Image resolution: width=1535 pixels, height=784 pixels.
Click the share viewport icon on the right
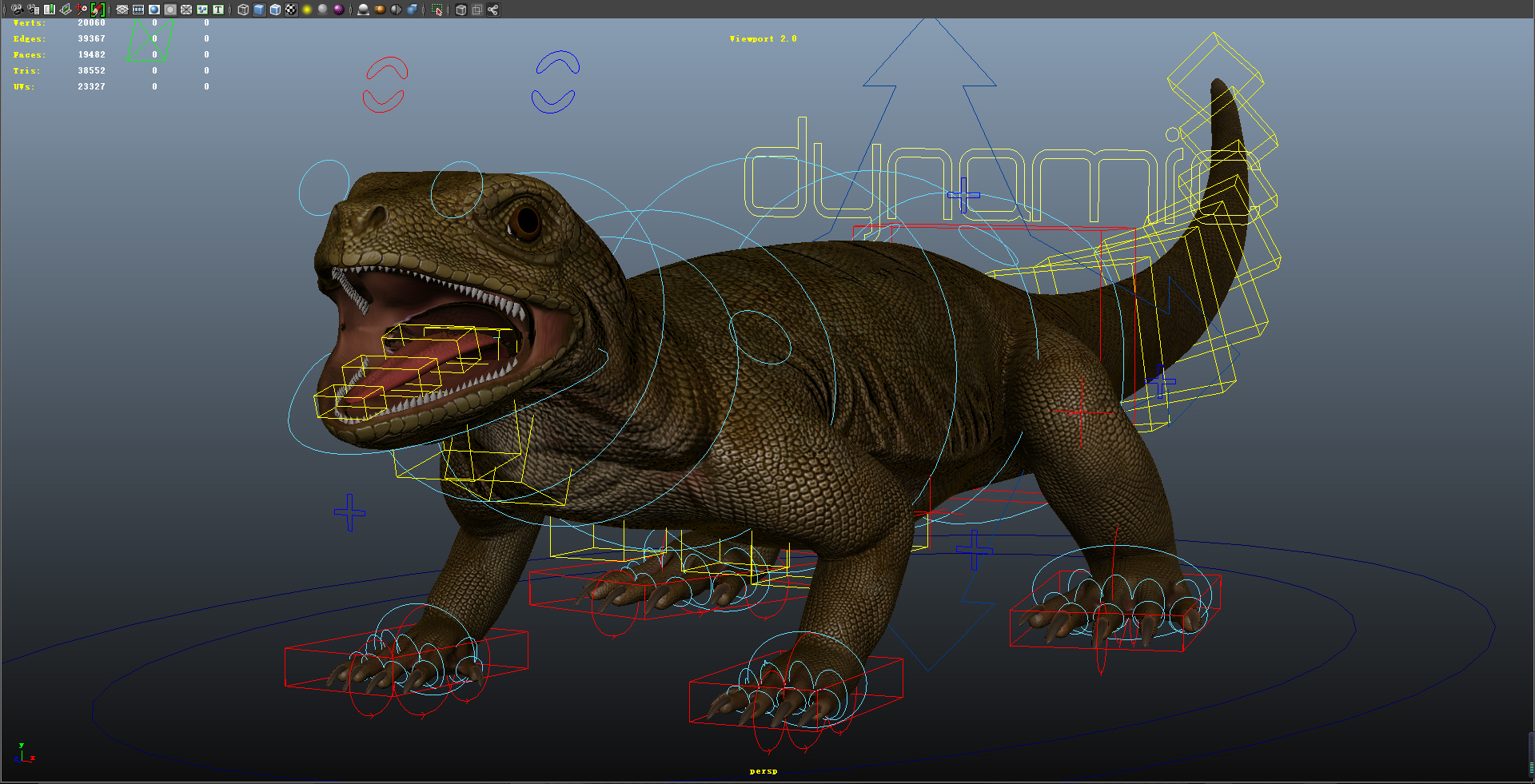[x=492, y=10]
